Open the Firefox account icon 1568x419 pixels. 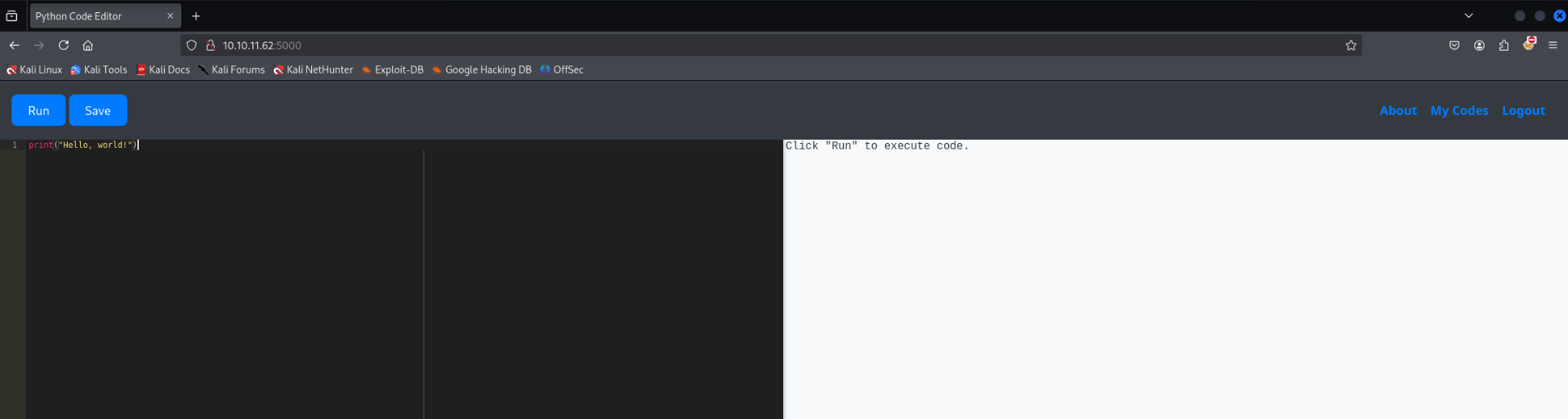point(1479,46)
